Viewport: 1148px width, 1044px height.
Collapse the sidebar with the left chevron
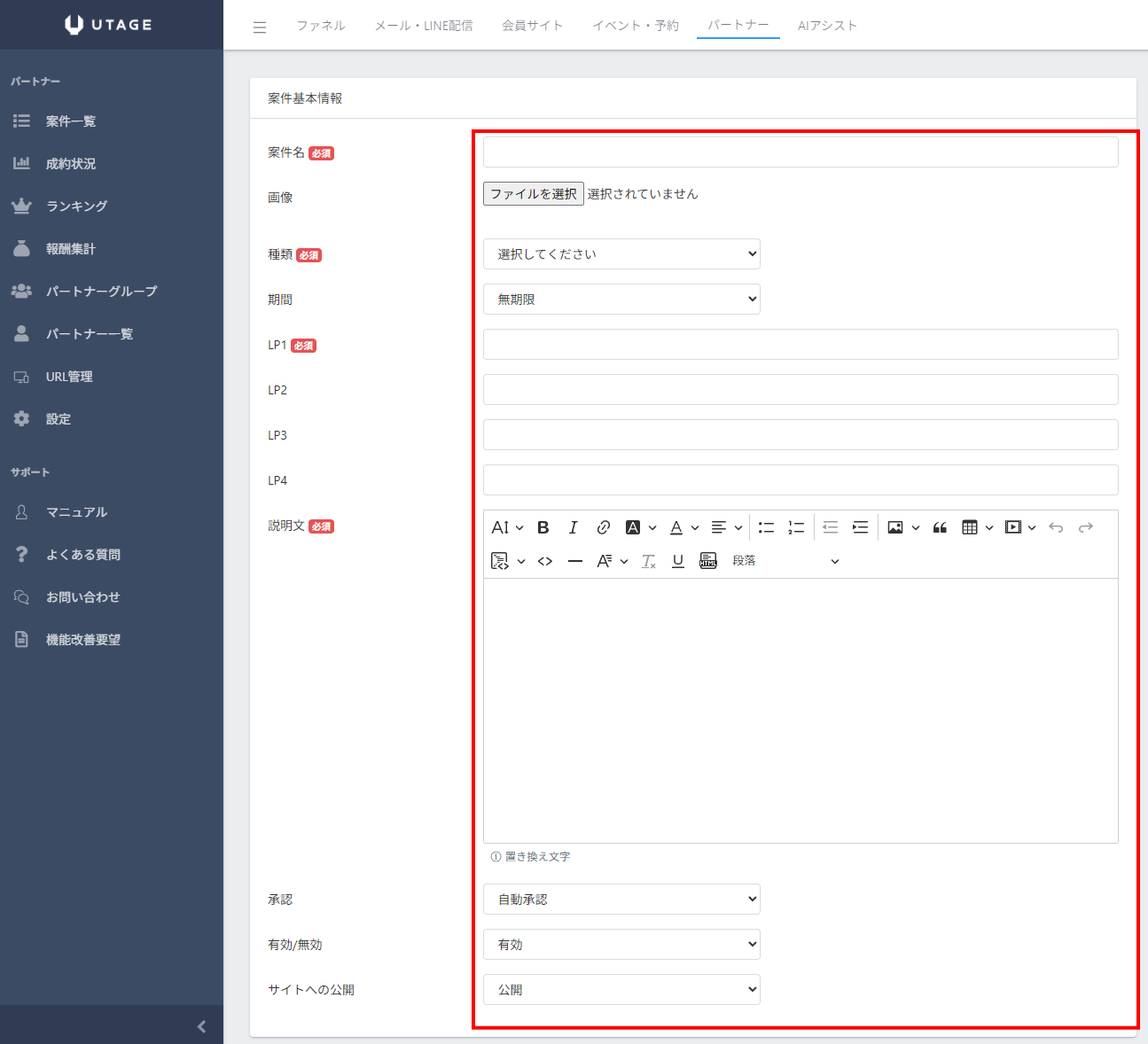201,1026
